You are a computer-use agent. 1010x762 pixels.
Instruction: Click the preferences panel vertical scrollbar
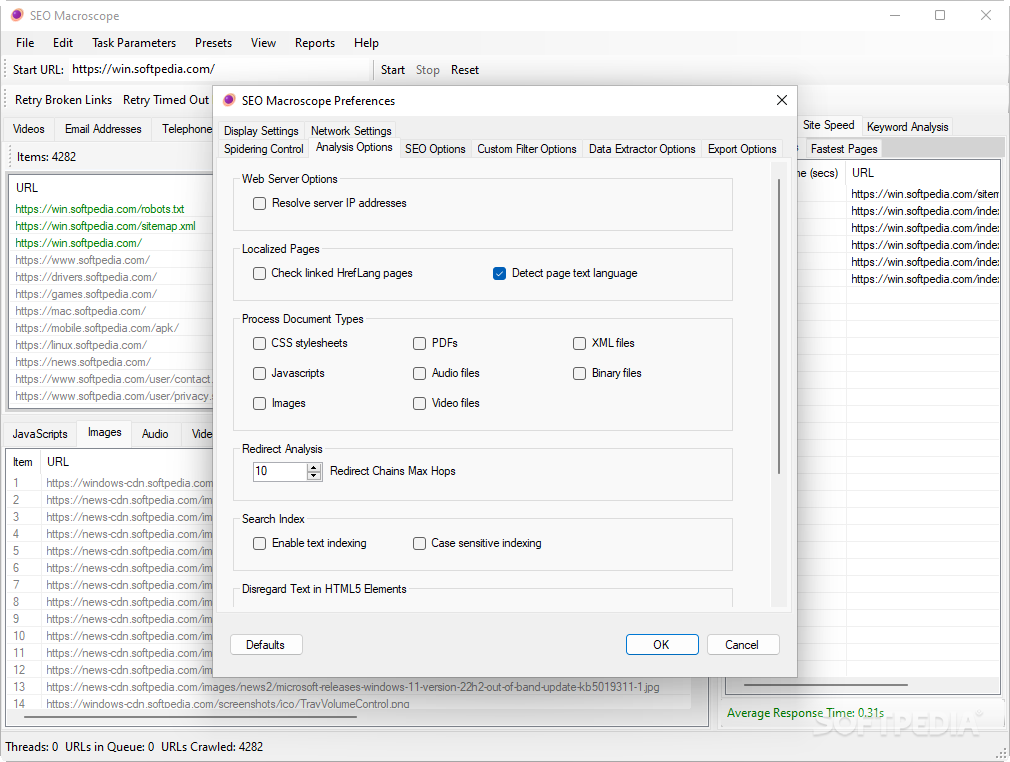coord(779,327)
